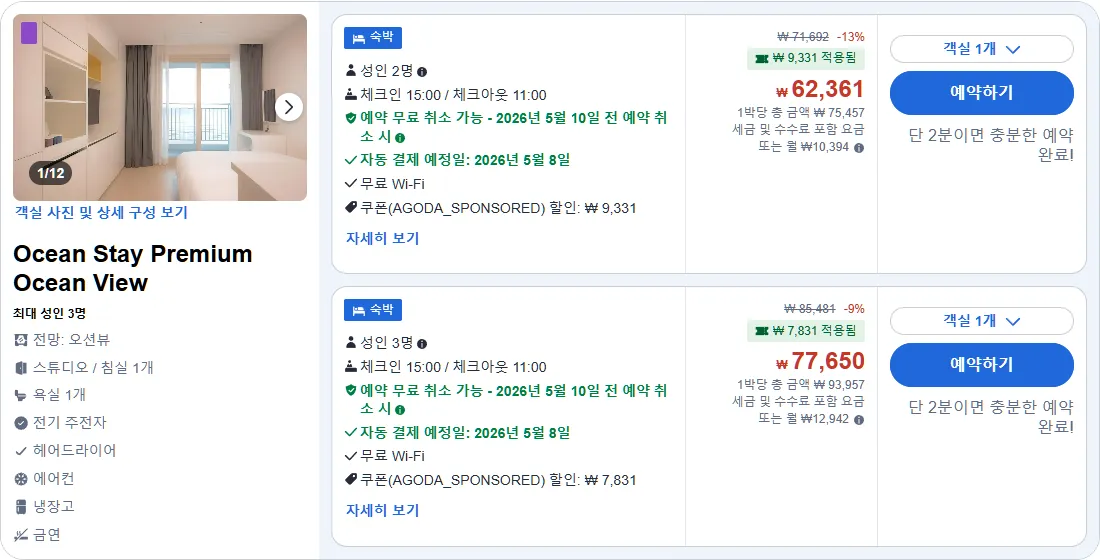Click the green shield free-cancellation icon in first offer
The height and width of the screenshot is (560, 1100).
(351, 118)
